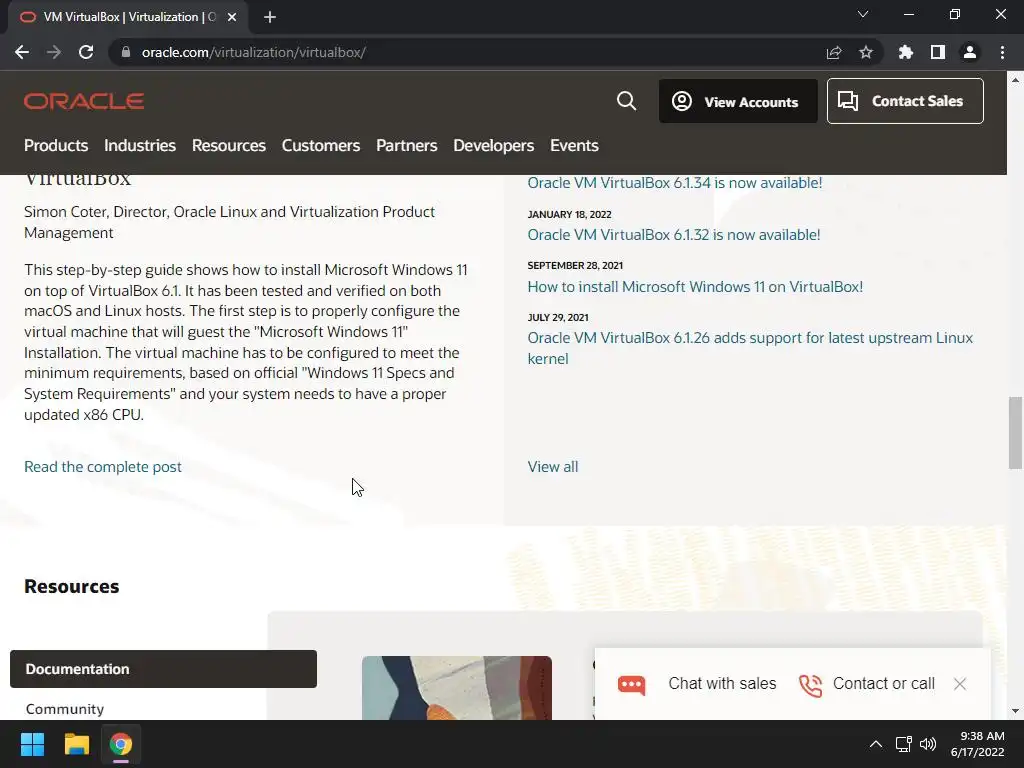The image size is (1024, 768).
Task: Open the Industries menu
Action: [140, 146]
